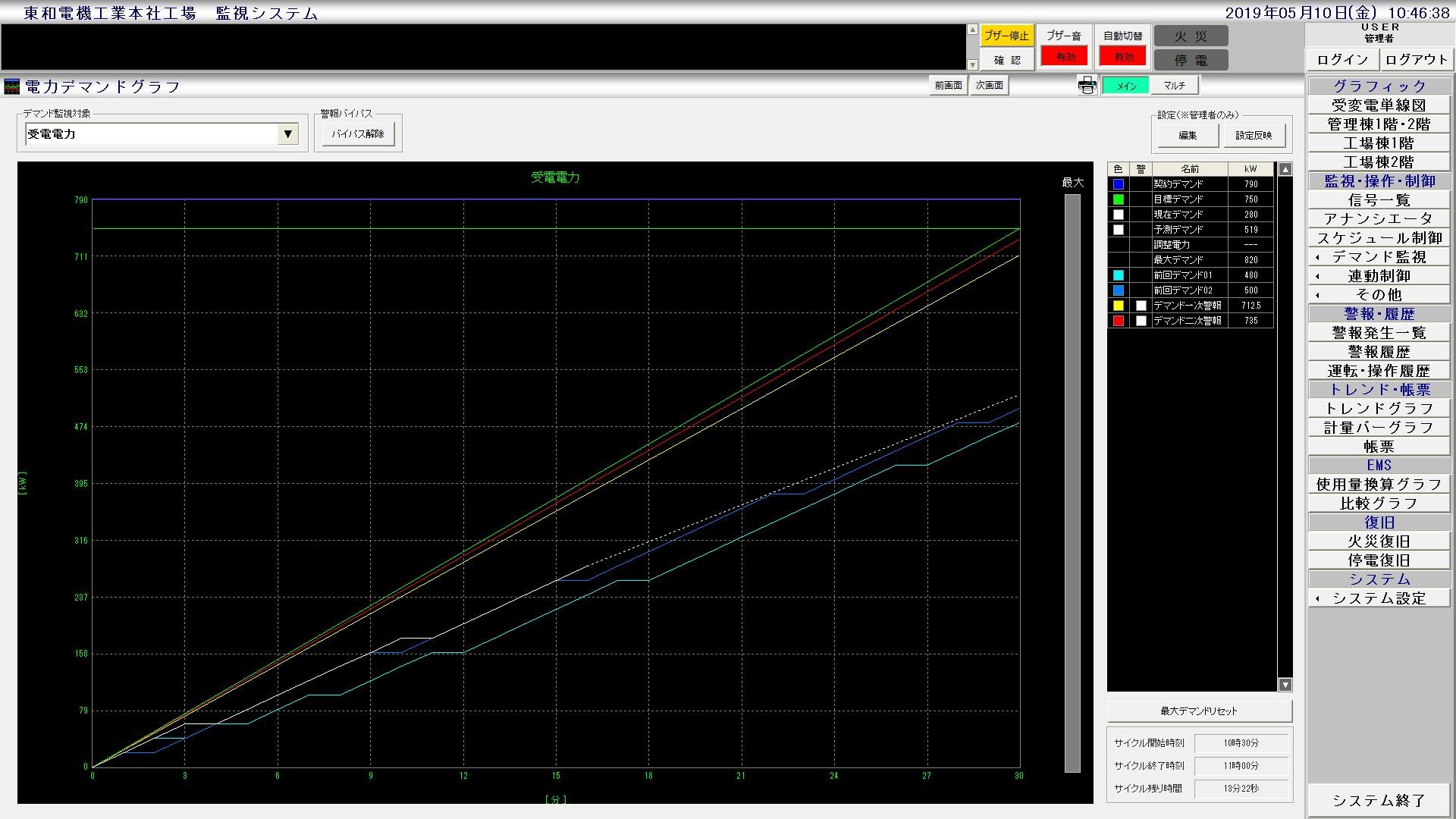Toggle ブザー音 有効 red button
Image resolution: width=1456 pixels, height=819 pixels.
1064,57
